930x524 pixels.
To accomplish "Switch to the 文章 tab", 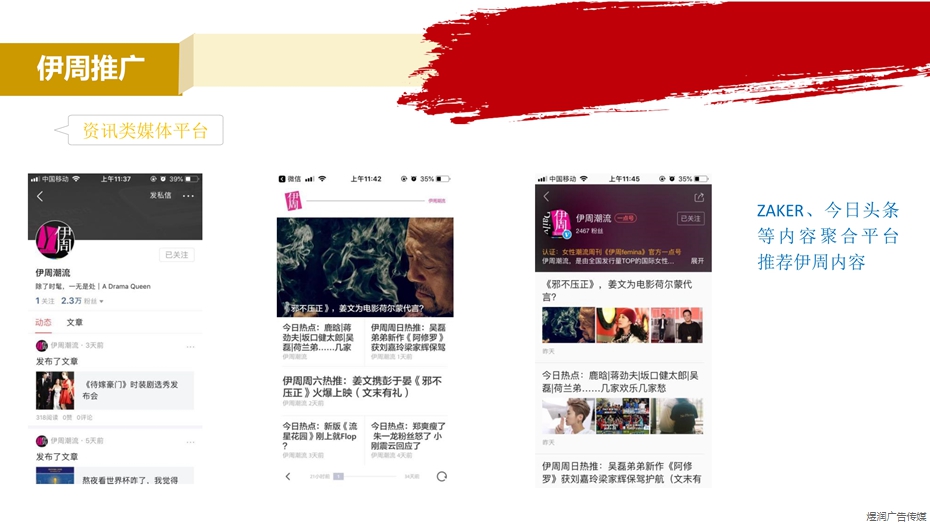I will coord(75,323).
